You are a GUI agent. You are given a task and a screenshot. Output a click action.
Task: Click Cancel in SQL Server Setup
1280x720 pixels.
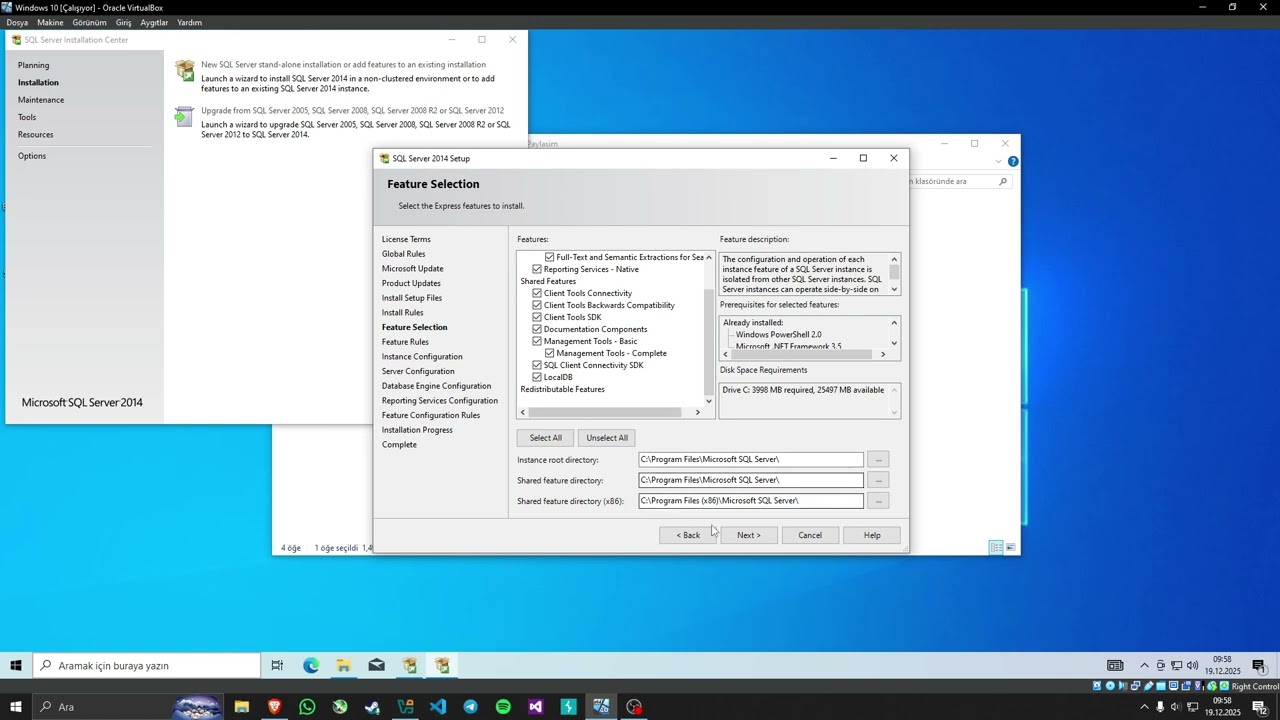click(810, 535)
